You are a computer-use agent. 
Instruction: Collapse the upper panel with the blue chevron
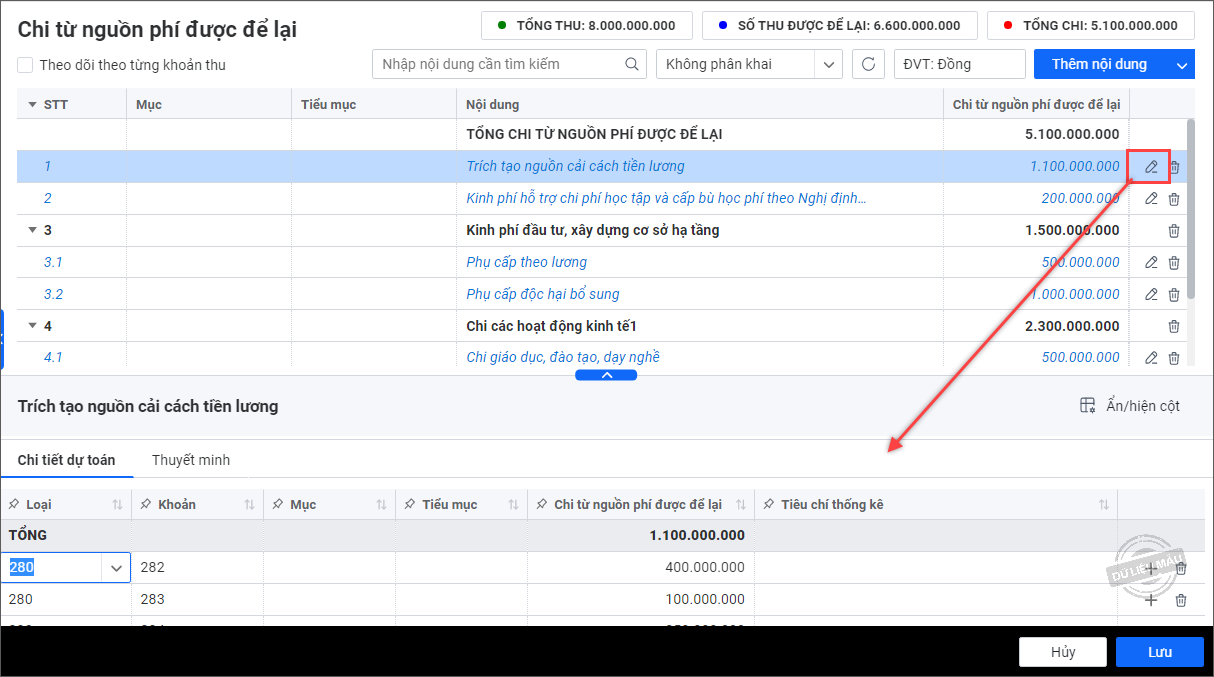point(606,375)
